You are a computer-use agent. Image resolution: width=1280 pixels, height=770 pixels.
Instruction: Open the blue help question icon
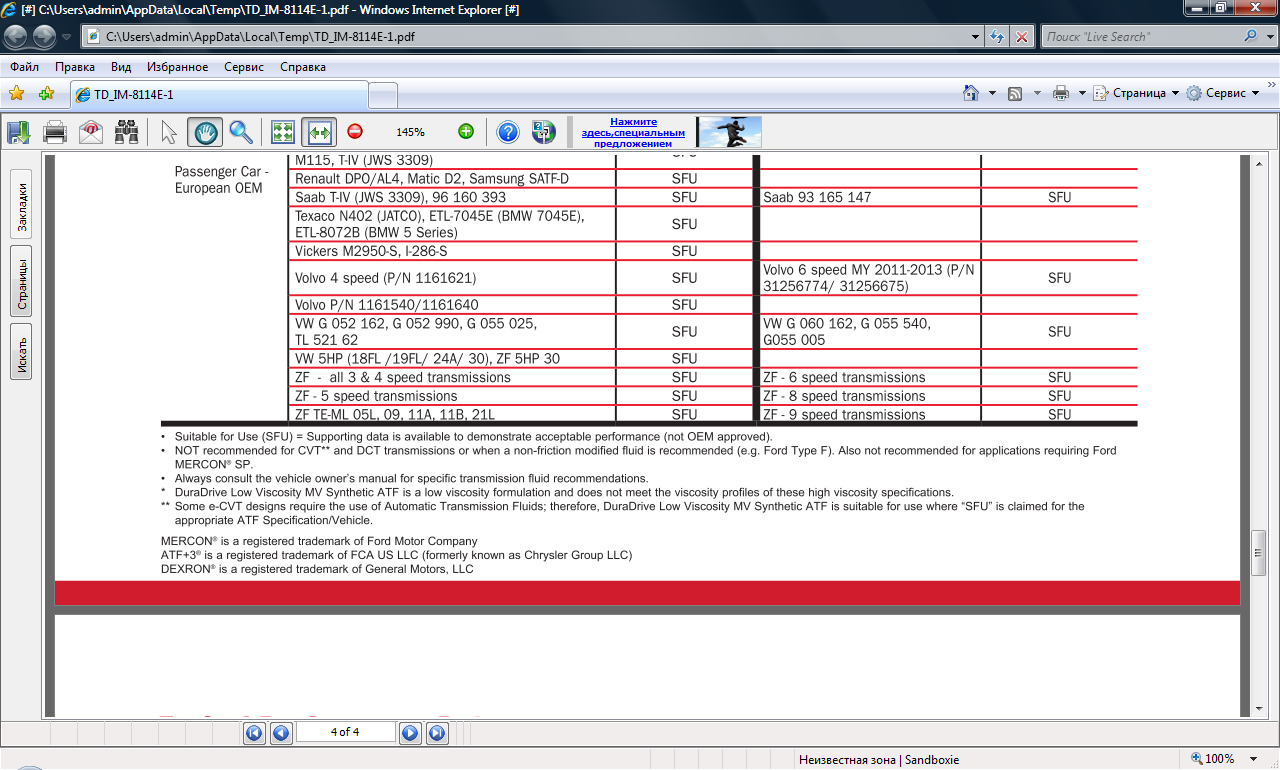[508, 132]
